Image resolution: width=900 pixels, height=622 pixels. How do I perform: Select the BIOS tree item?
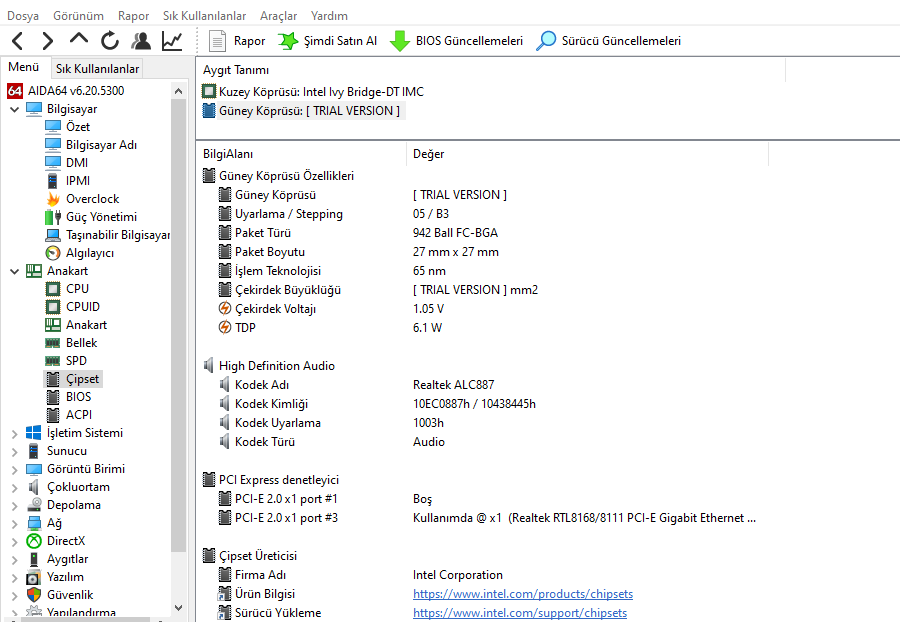(x=78, y=397)
